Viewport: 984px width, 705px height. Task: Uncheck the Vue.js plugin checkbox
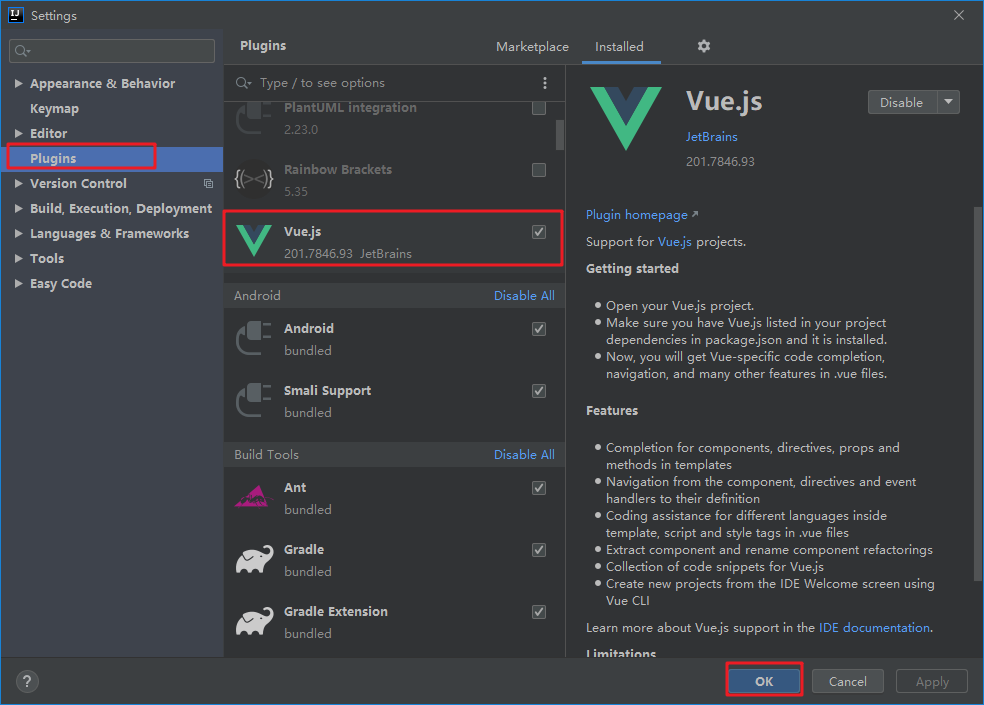(538, 232)
